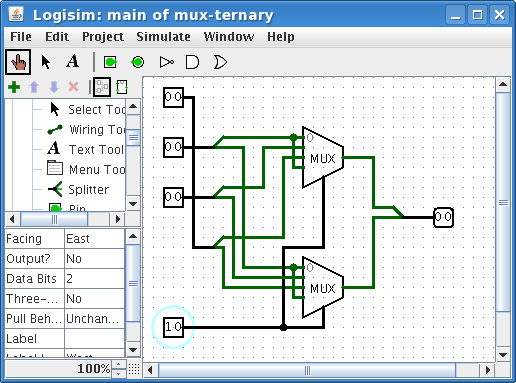Click explorer tree scrollbar up arrow
The height and width of the screenshot is (383, 516).
point(133,106)
